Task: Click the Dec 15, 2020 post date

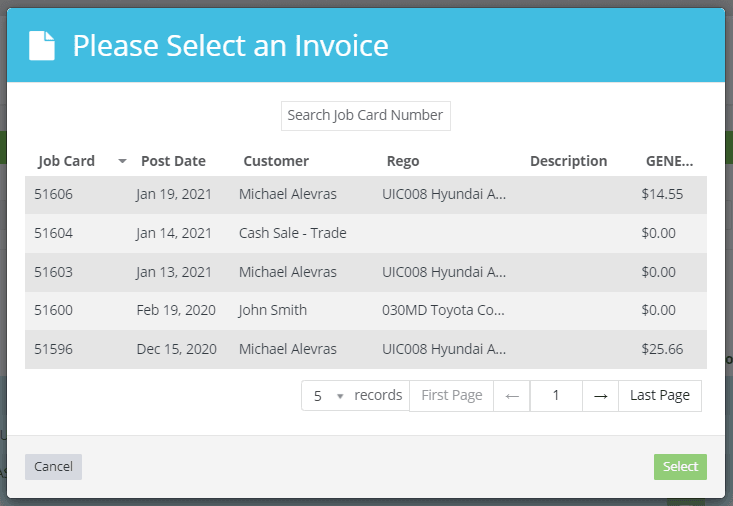Action: 177,349
